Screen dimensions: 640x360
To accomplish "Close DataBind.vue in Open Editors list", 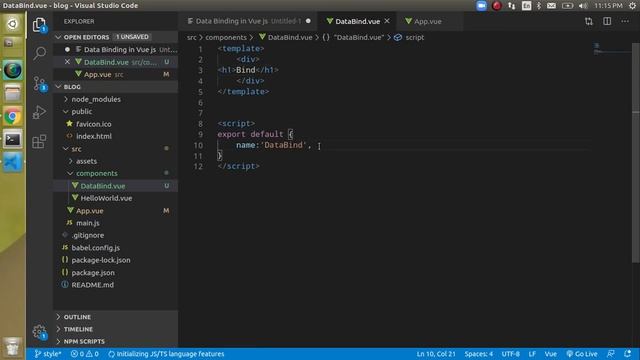I will [67, 62].
